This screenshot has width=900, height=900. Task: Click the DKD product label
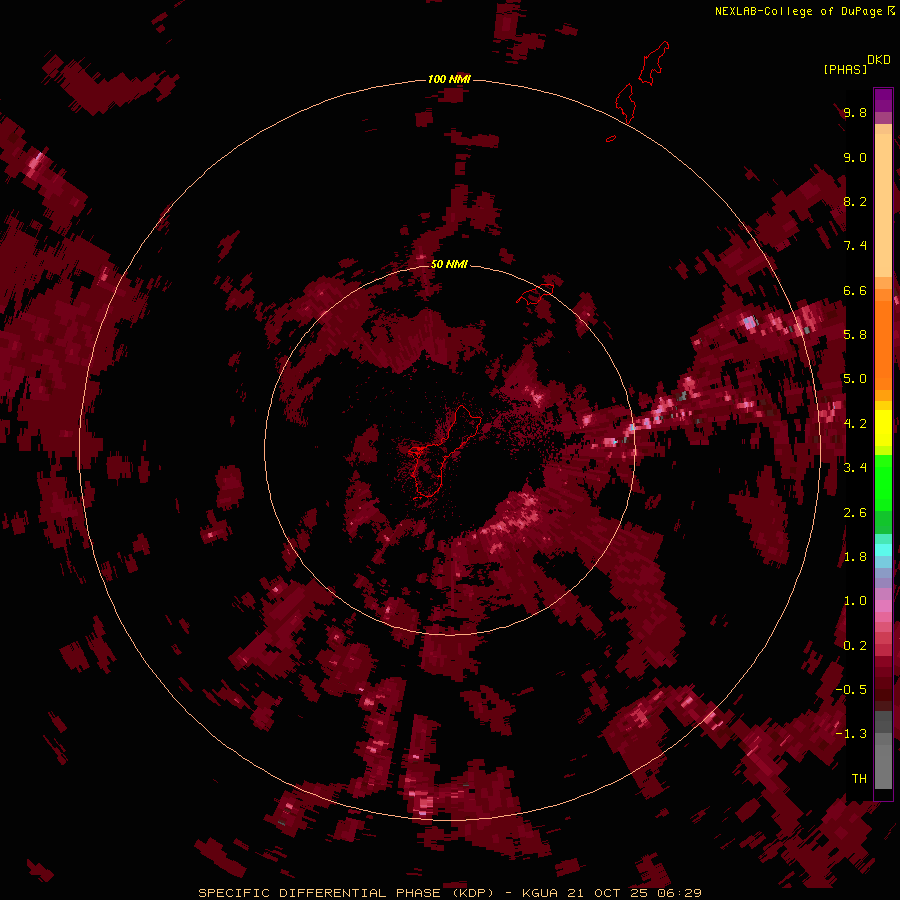[x=878, y=60]
